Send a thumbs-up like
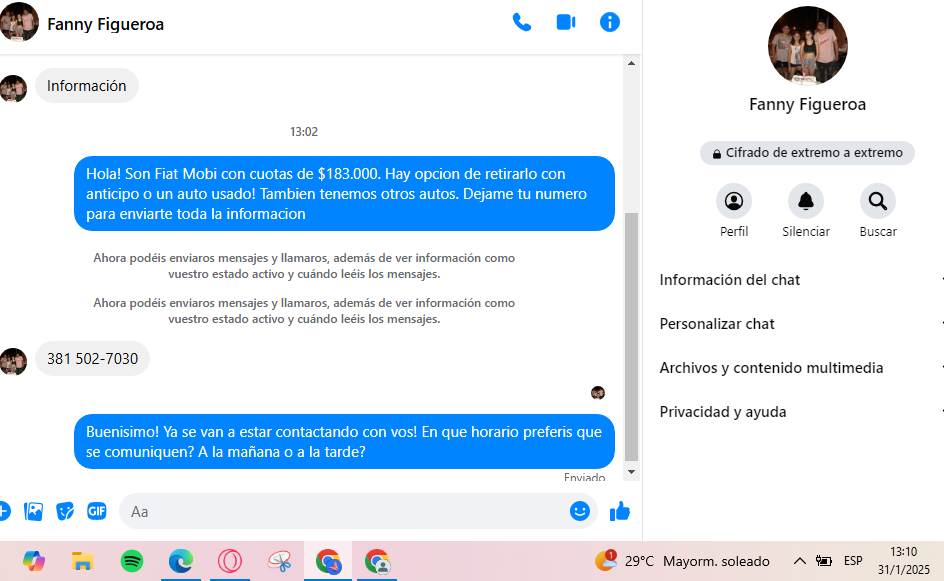This screenshot has height=581, width=944. 620,511
